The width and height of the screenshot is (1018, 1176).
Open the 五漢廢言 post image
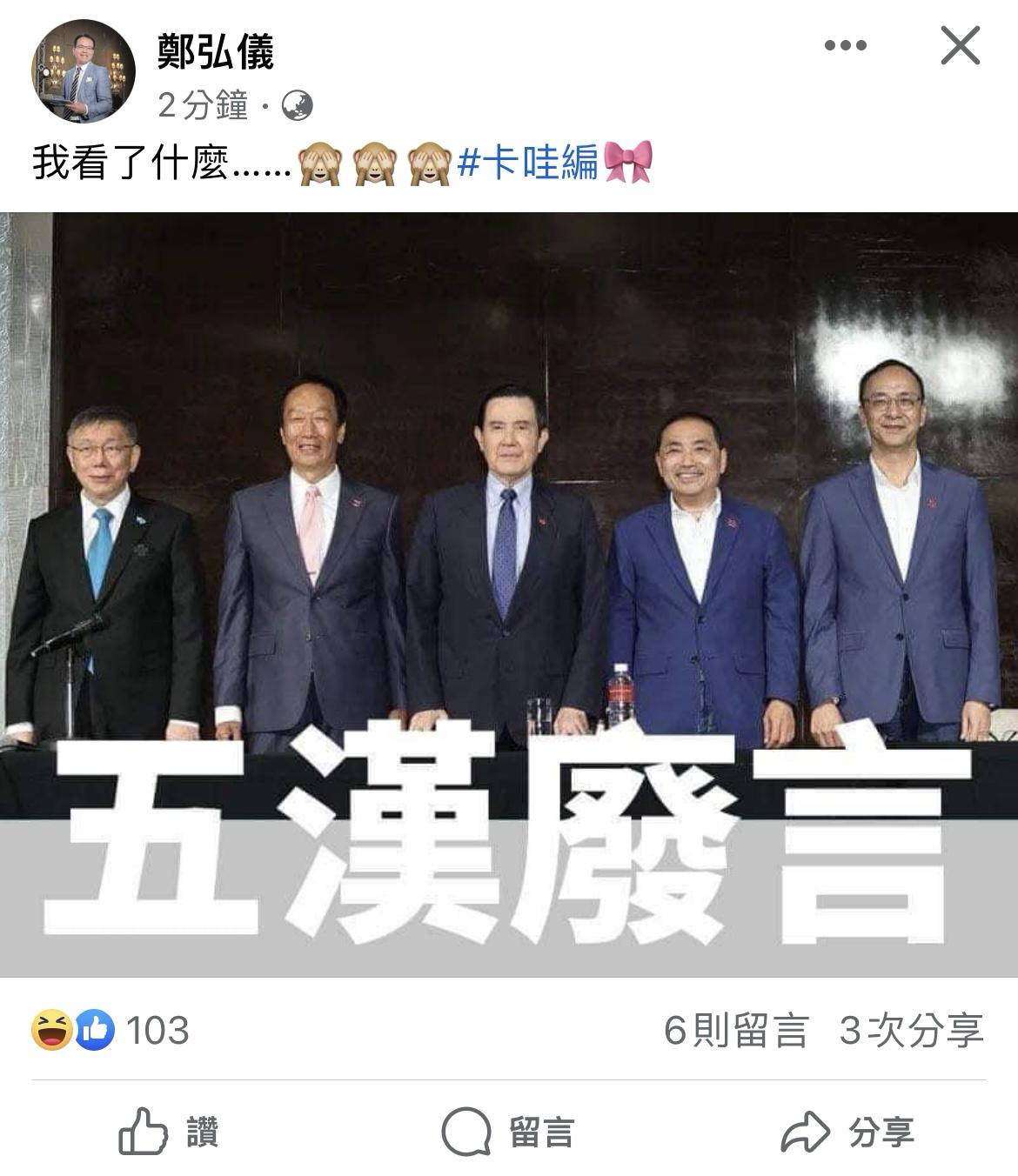coord(509,594)
